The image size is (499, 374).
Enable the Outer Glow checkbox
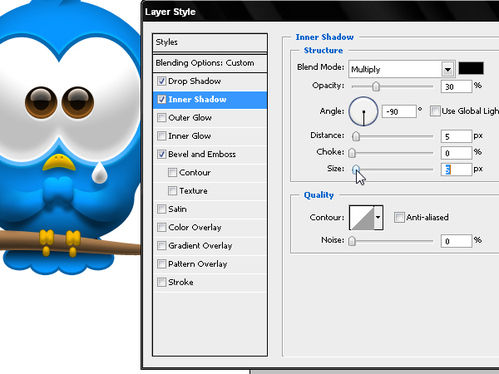(x=162, y=118)
